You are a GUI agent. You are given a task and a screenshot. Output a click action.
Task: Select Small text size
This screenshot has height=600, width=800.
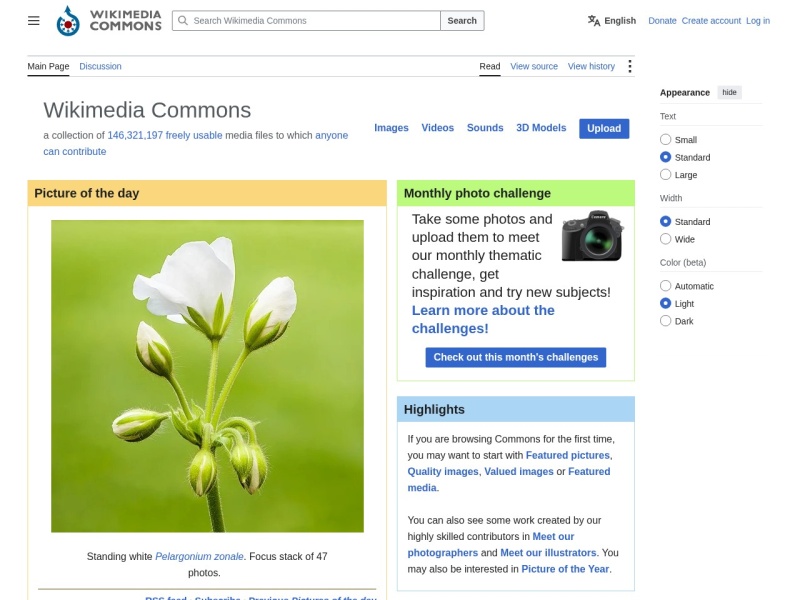point(665,139)
